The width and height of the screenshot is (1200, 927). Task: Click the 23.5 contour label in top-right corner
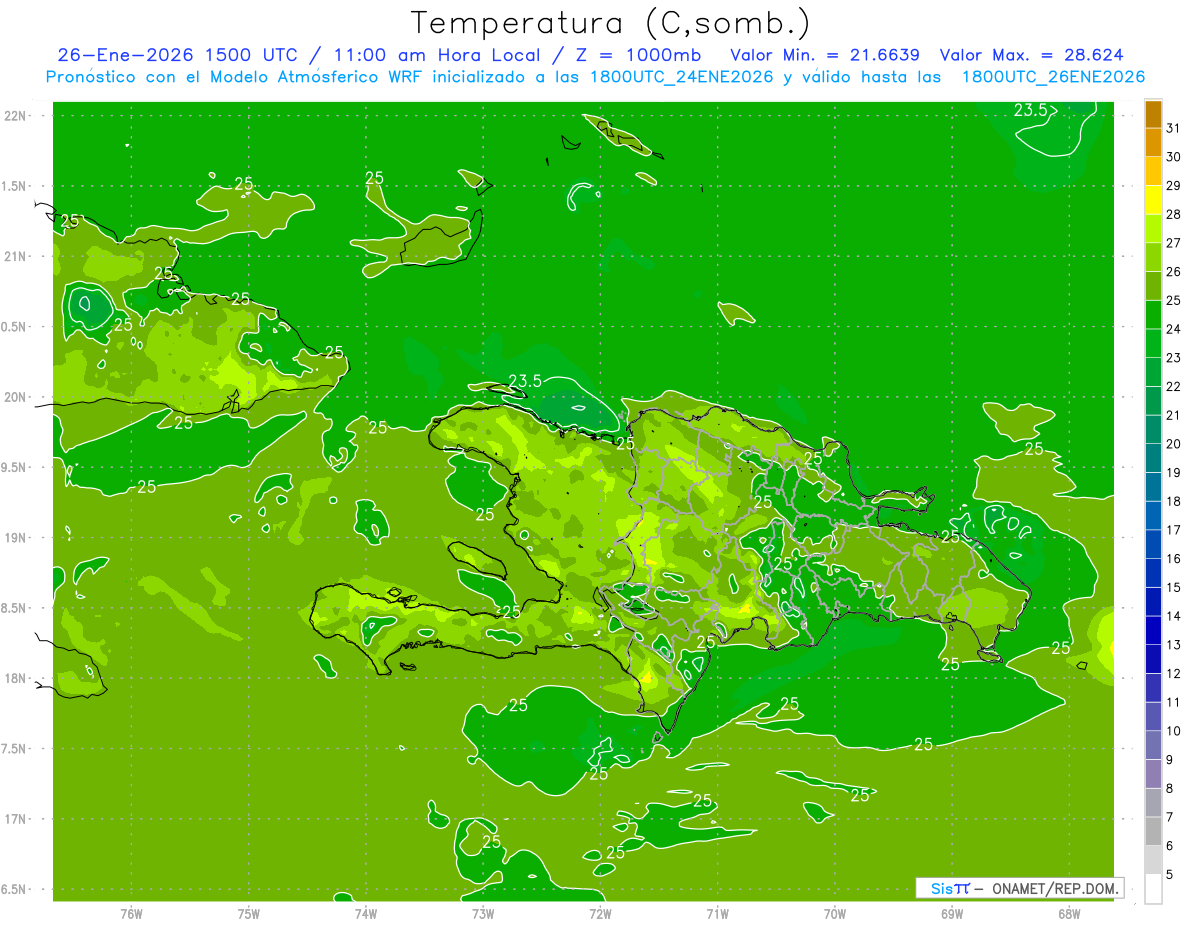[1031, 111]
